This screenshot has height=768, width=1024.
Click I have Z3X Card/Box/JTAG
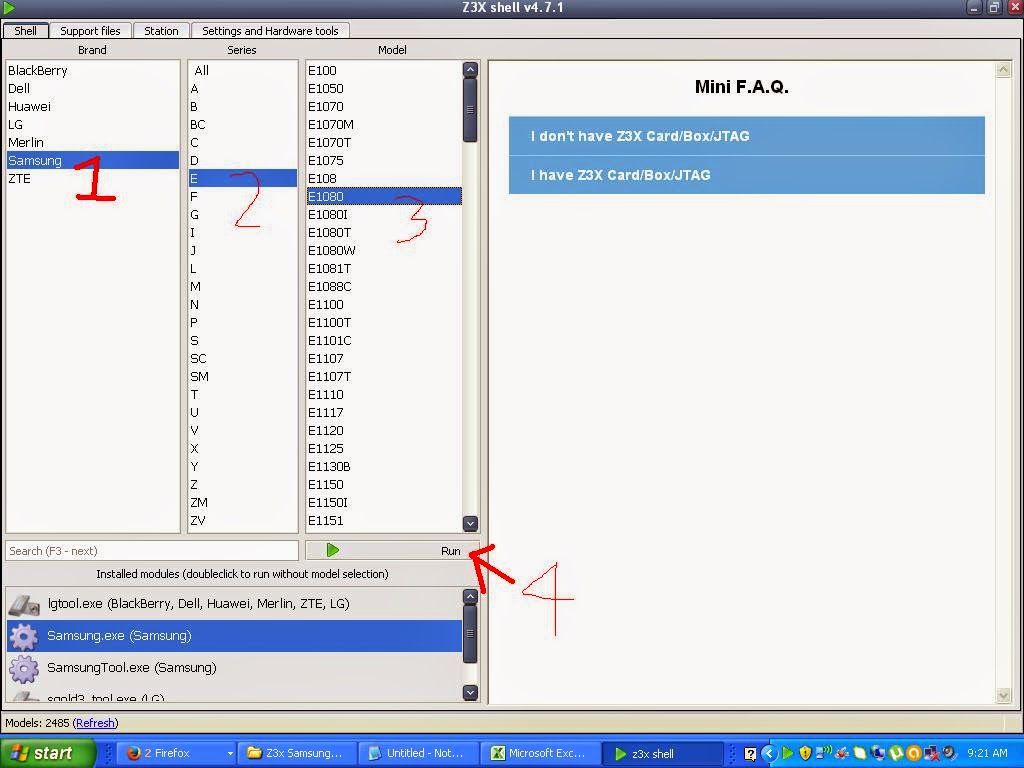click(746, 174)
